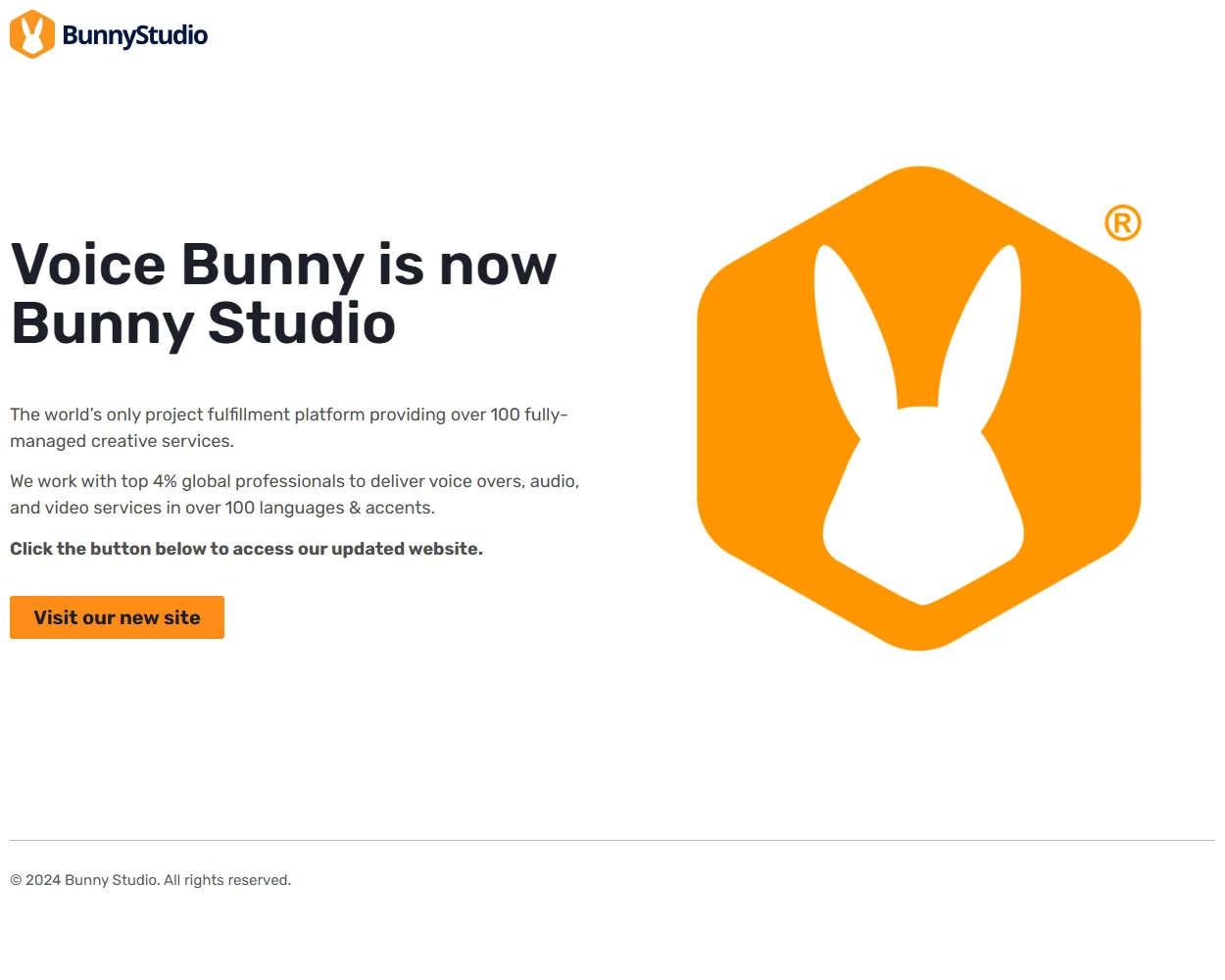This screenshot has width=1225, height=980.
Task: Click the BunnyStudio wordmark text
Action: (133, 34)
